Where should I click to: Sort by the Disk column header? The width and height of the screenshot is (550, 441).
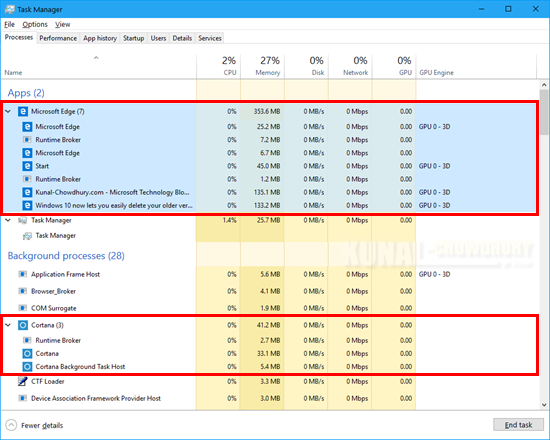(306, 66)
